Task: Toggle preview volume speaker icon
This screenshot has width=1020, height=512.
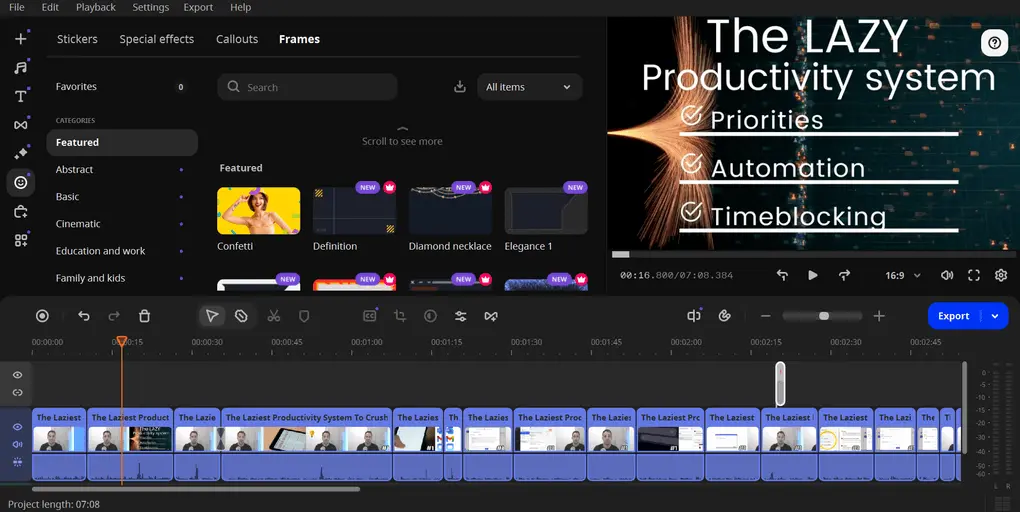Action: [x=947, y=275]
